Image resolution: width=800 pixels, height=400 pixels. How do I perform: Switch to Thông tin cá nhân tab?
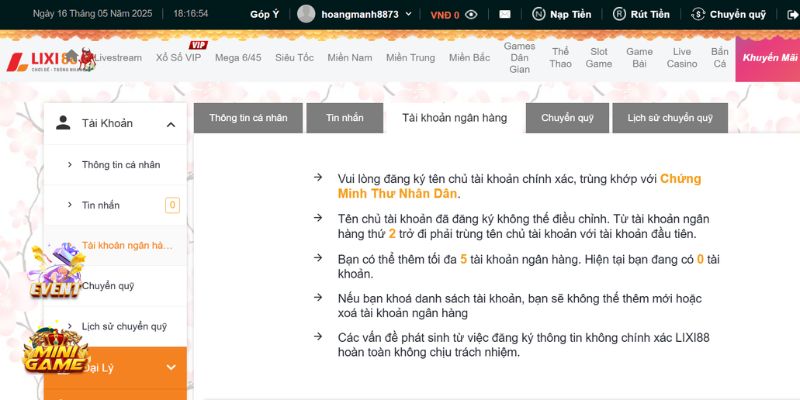(x=248, y=118)
